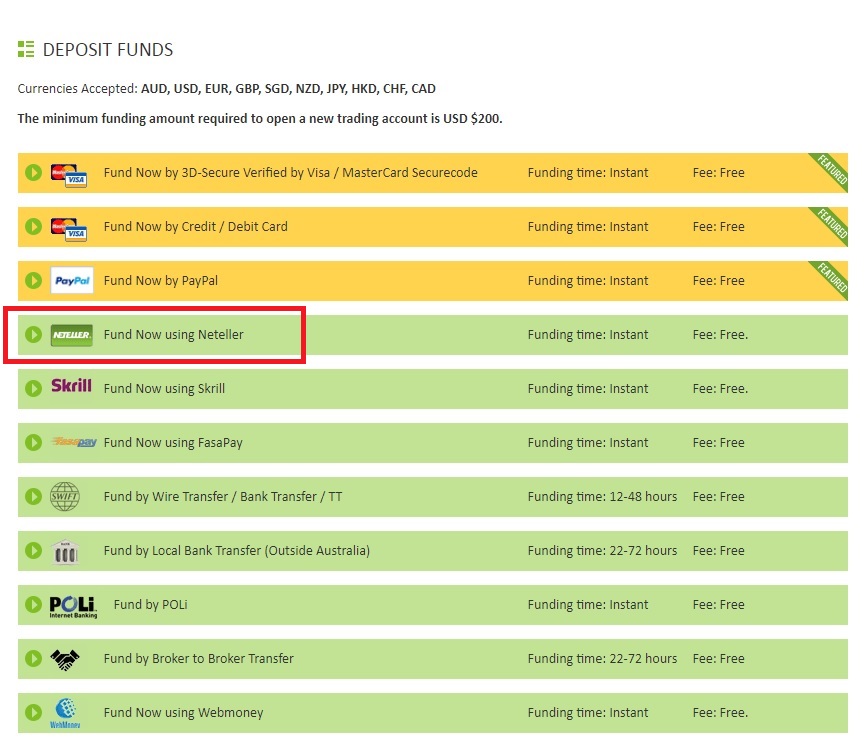Click 'Funding time: Instant' in PayPal row
This screenshot has height=738, width=865.
tap(588, 281)
